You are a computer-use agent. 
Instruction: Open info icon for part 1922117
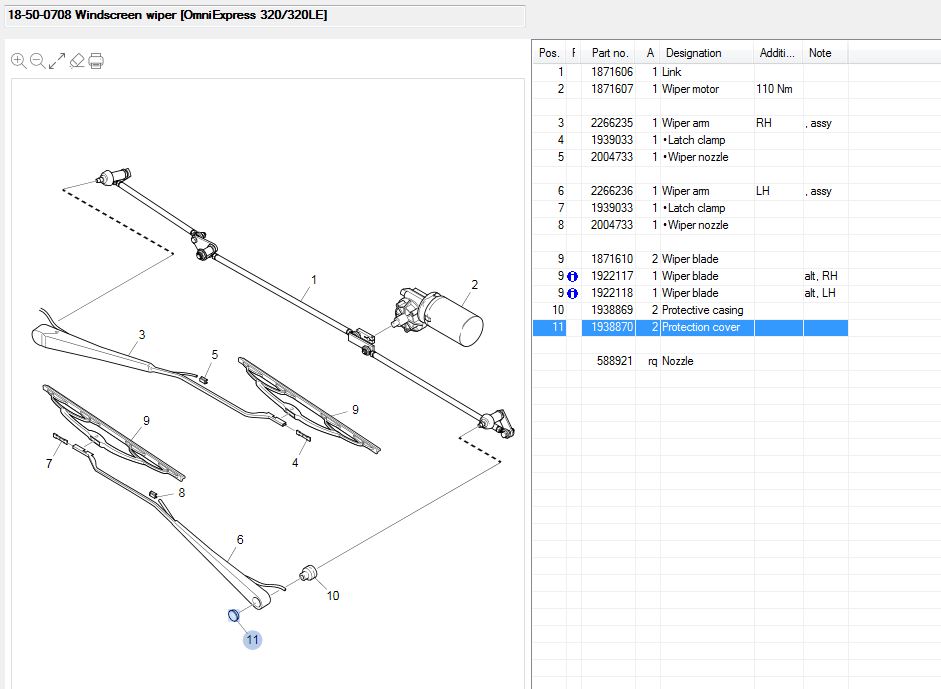(573, 277)
